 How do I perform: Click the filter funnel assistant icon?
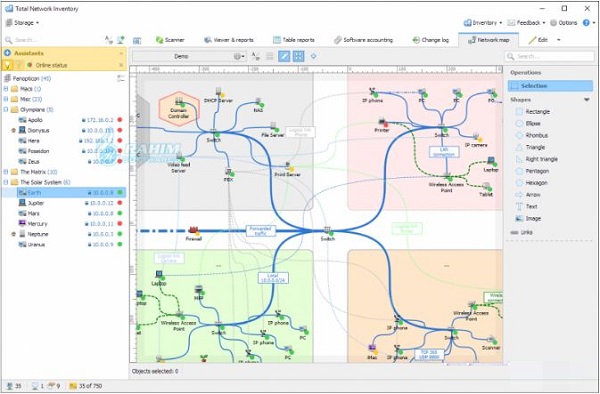pyautogui.click(x=18, y=65)
